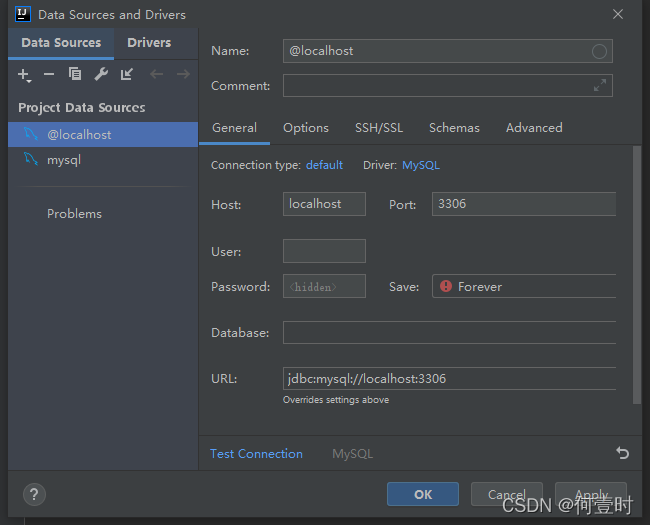Click the red warning icon beside Forever
650x525 pixels.
446,286
